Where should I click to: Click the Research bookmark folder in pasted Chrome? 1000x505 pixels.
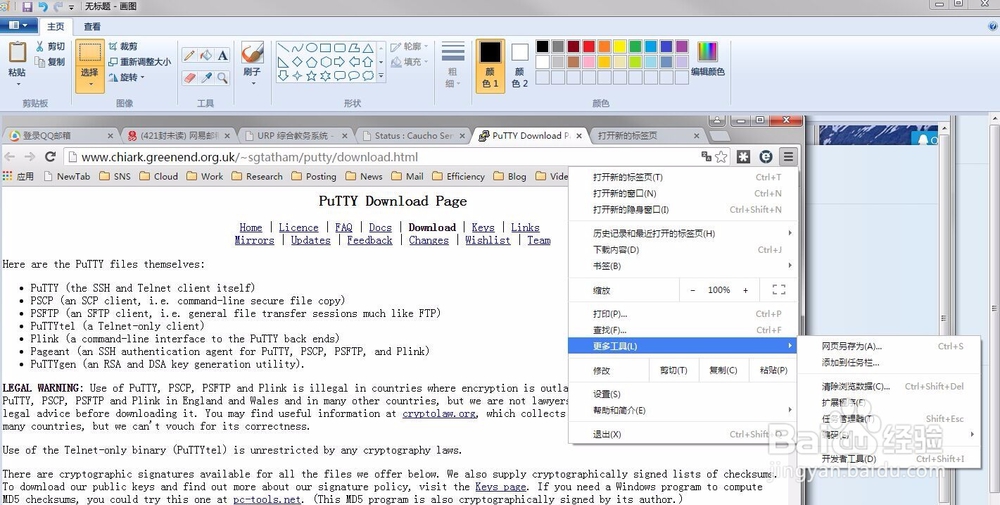(x=258, y=177)
